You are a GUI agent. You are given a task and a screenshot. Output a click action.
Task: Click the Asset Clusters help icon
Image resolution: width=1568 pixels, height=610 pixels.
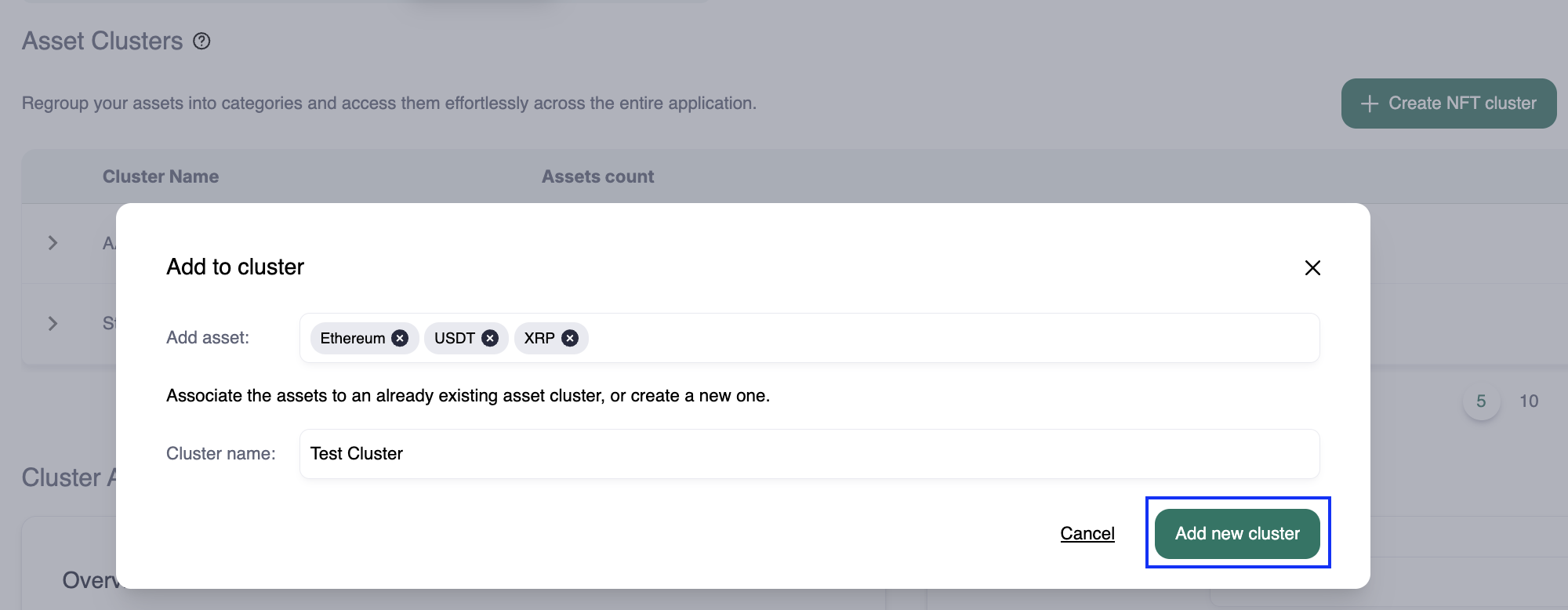(x=201, y=41)
